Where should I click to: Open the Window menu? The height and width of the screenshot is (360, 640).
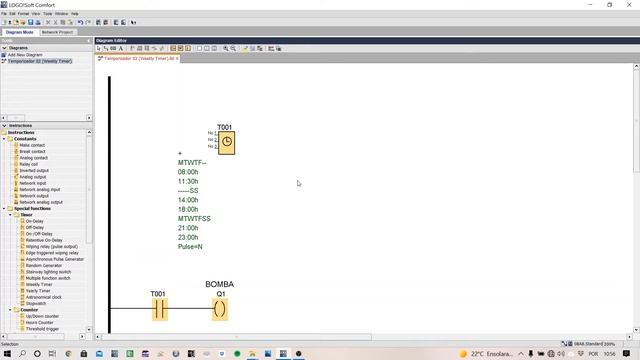(x=62, y=13)
